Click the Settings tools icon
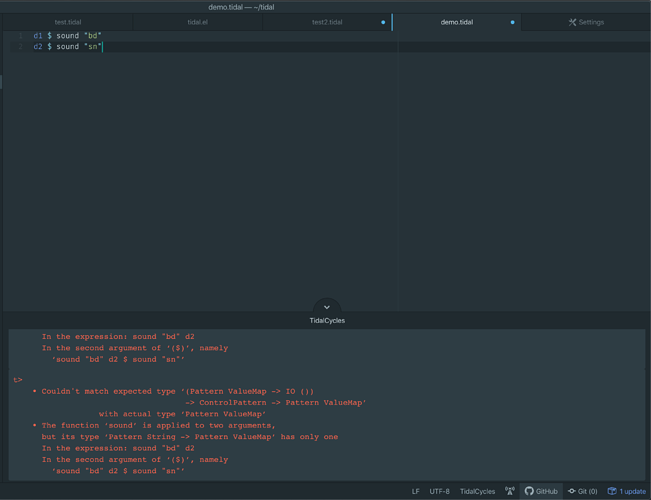The width and height of the screenshot is (651, 500). (x=572, y=22)
